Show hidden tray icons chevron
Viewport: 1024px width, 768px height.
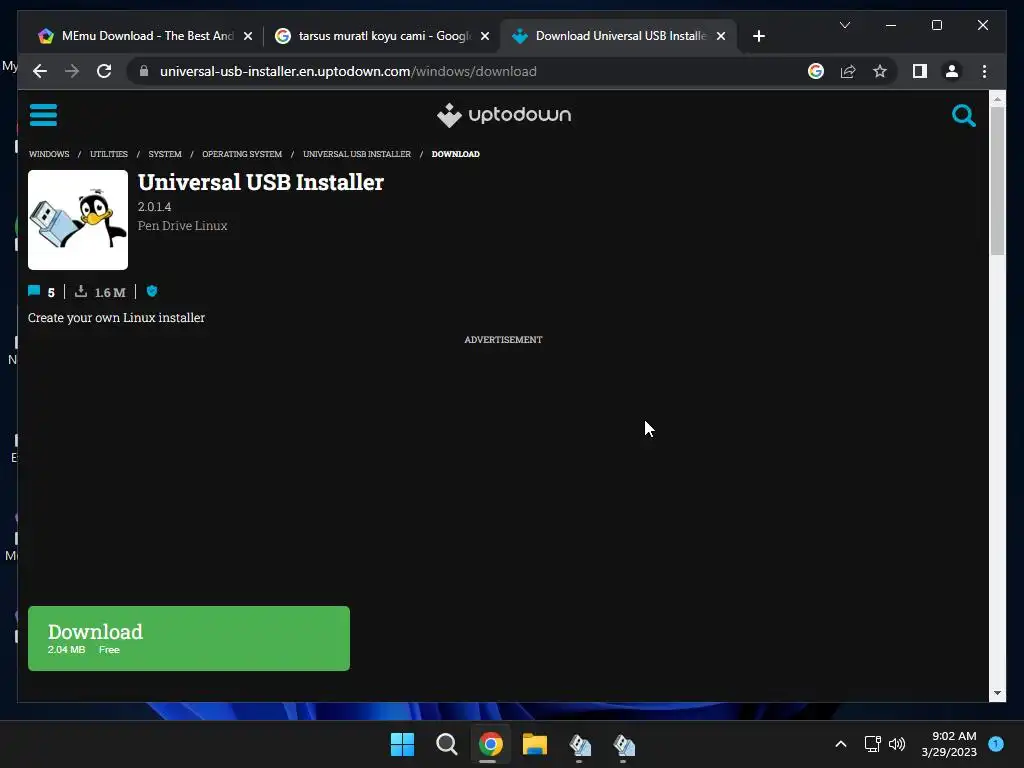(x=841, y=744)
